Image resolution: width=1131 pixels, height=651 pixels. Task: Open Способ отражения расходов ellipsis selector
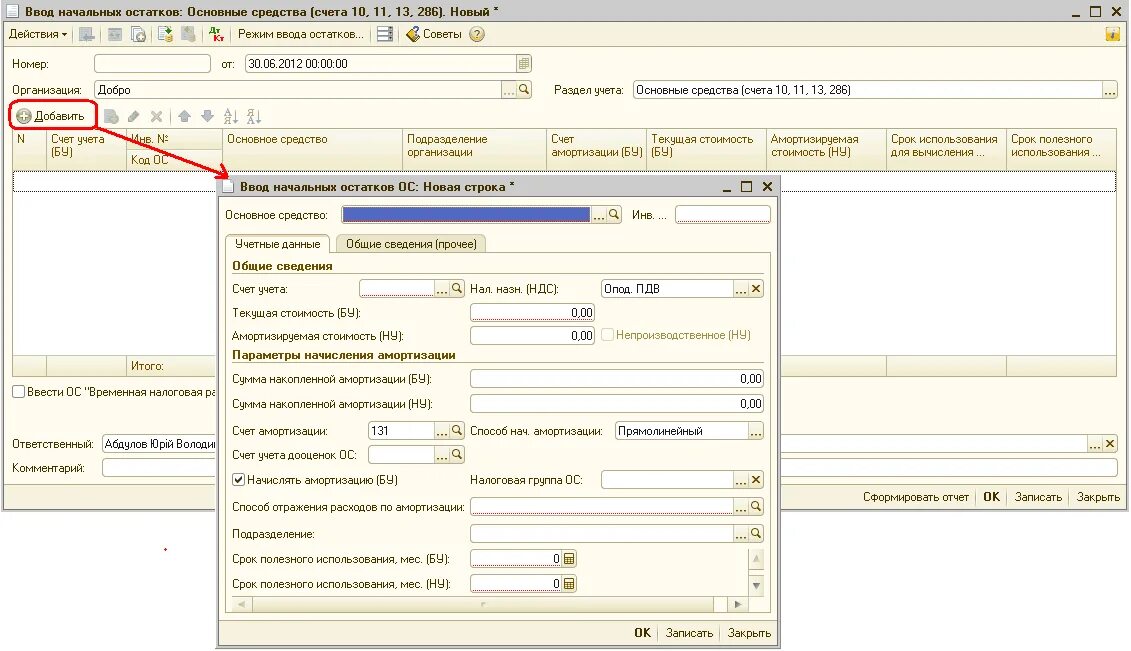coord(741,507)
